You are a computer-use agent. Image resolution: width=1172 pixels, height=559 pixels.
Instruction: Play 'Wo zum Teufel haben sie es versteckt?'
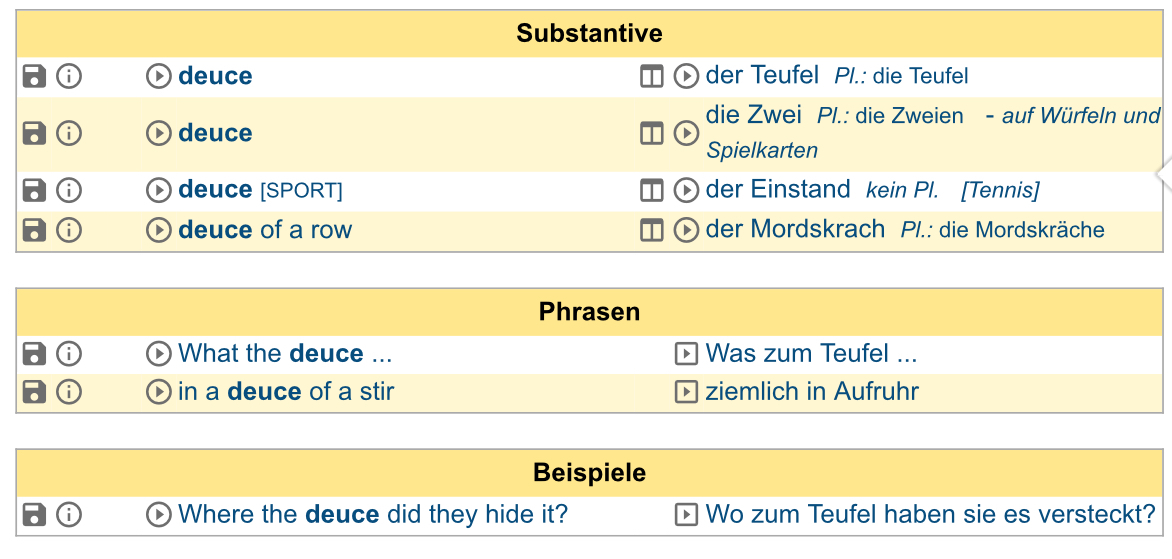tap(686, 515)
